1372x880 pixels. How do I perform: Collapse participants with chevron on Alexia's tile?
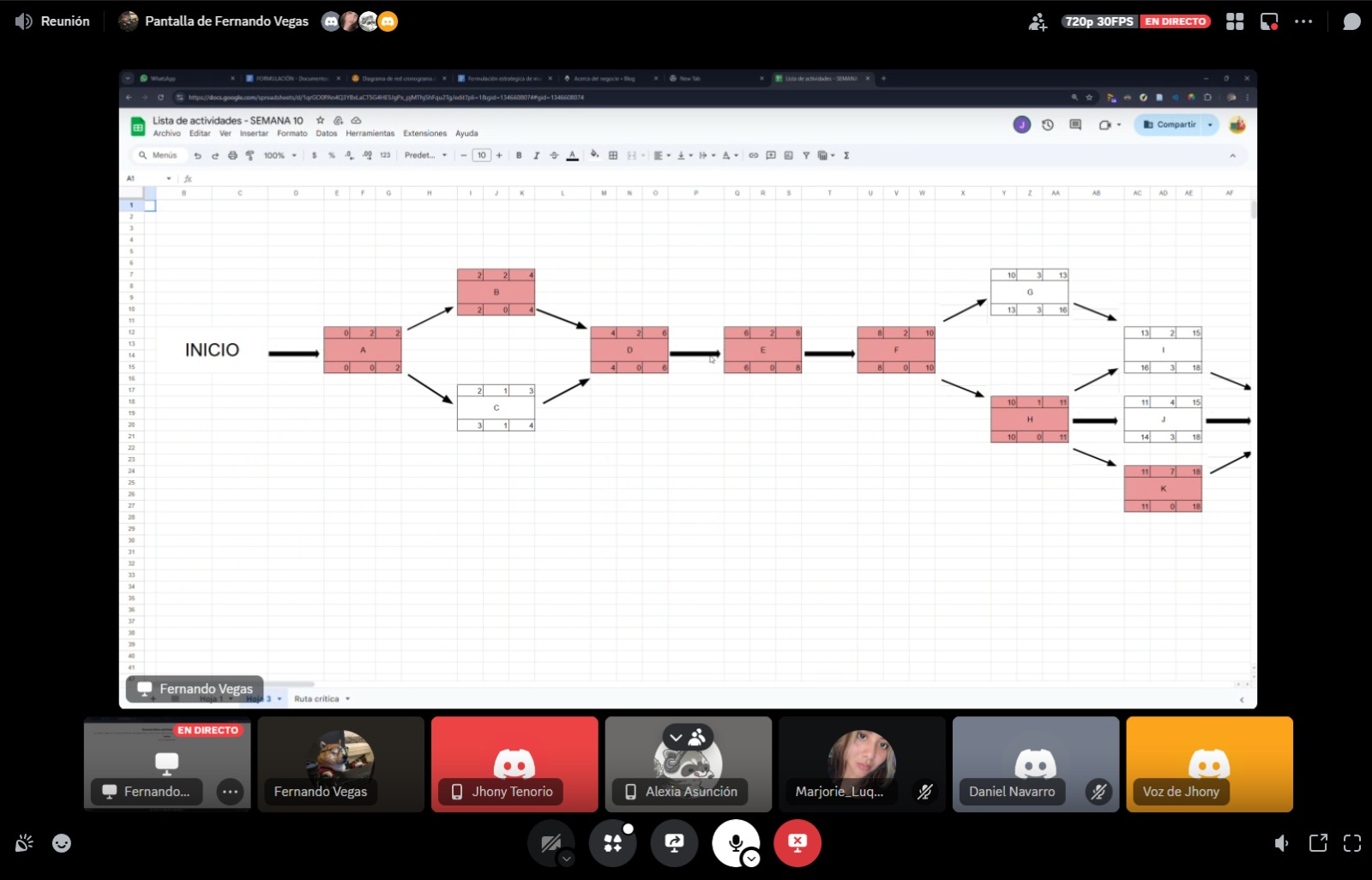point(677,737)
